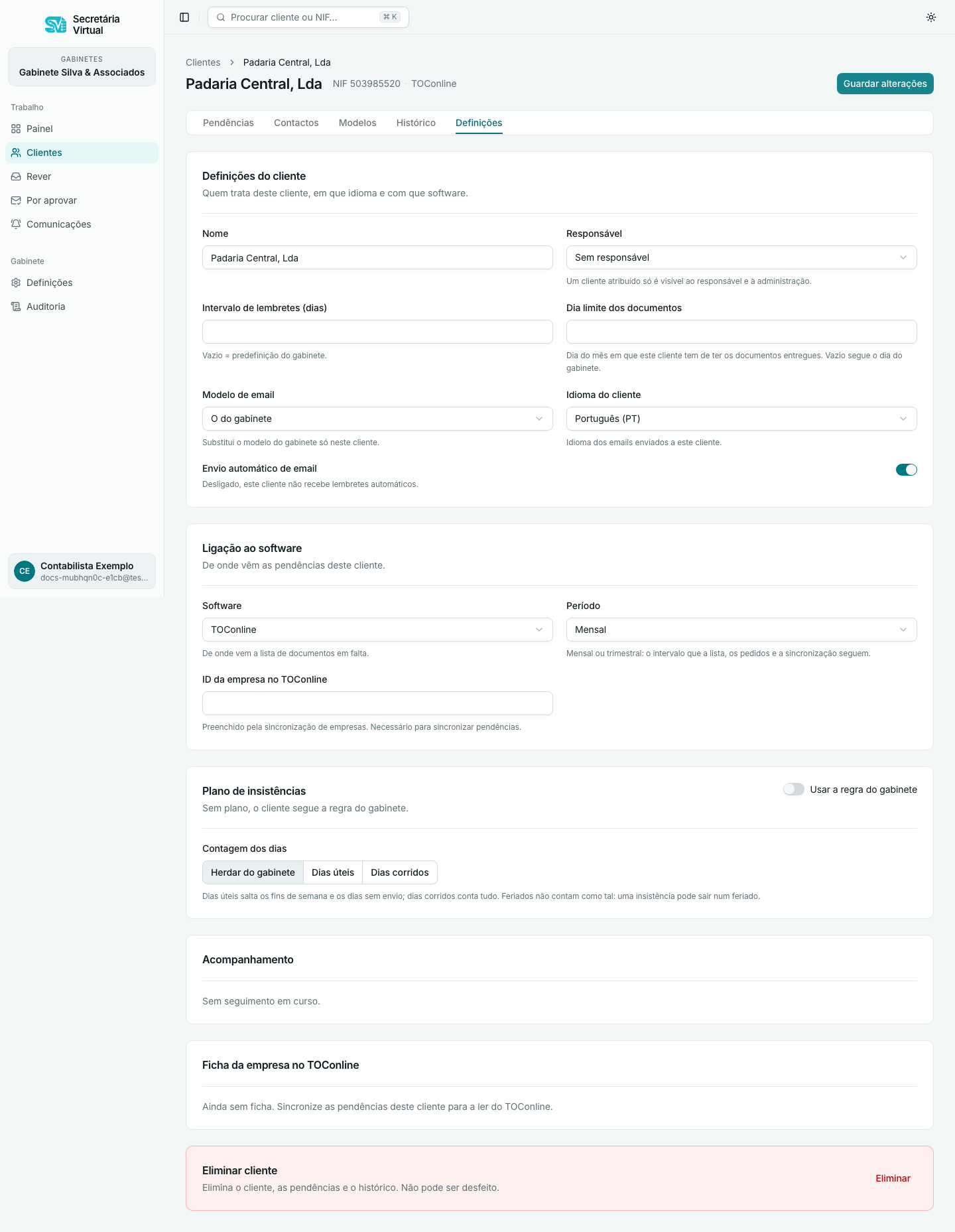Open the Modelo de email dropdown
Image resolution: width=955 pixels, height=1232 pixels.
[x=377, y=419]
